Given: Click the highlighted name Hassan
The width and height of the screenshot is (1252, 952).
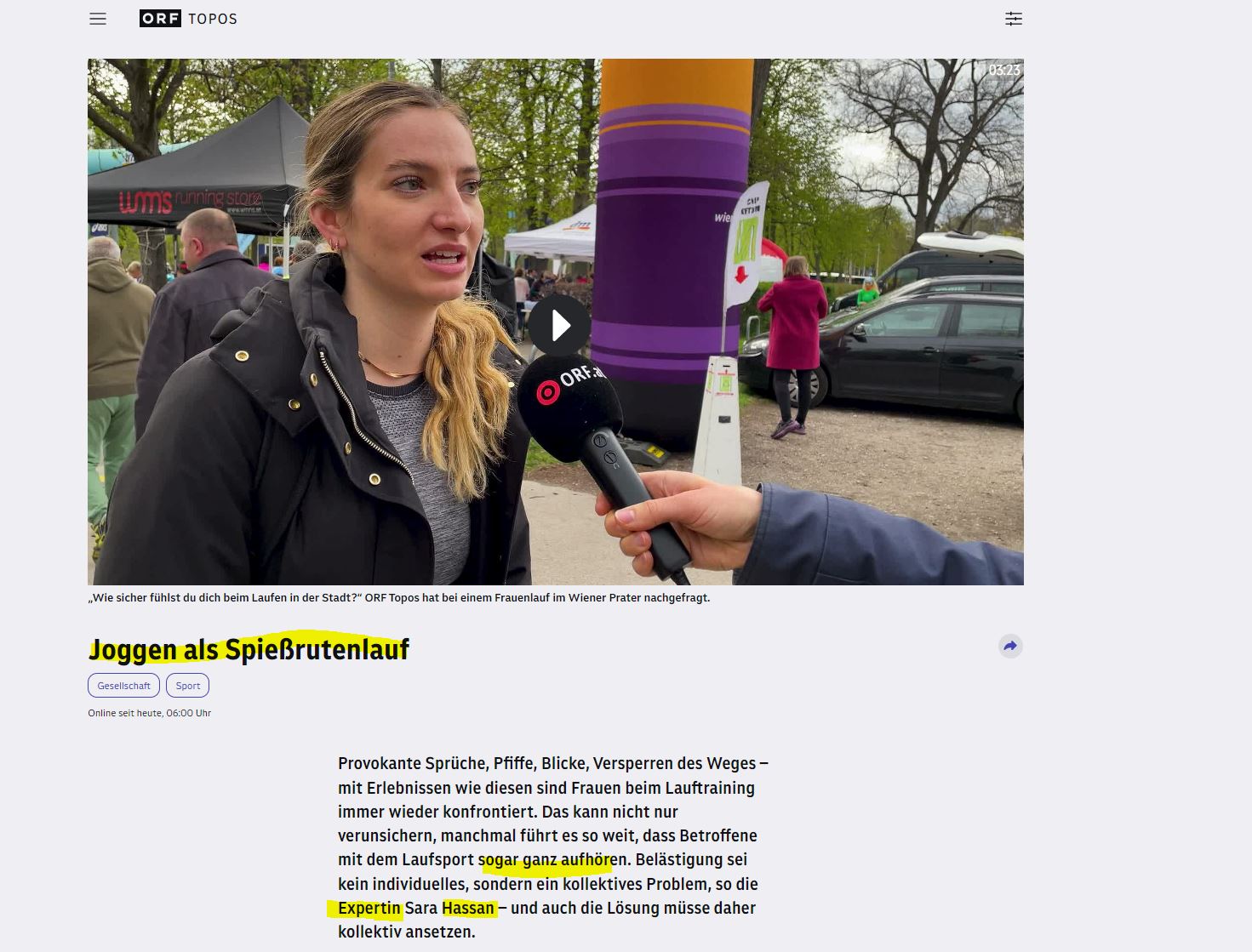Looking at the screenshot, I should [468, 908].
